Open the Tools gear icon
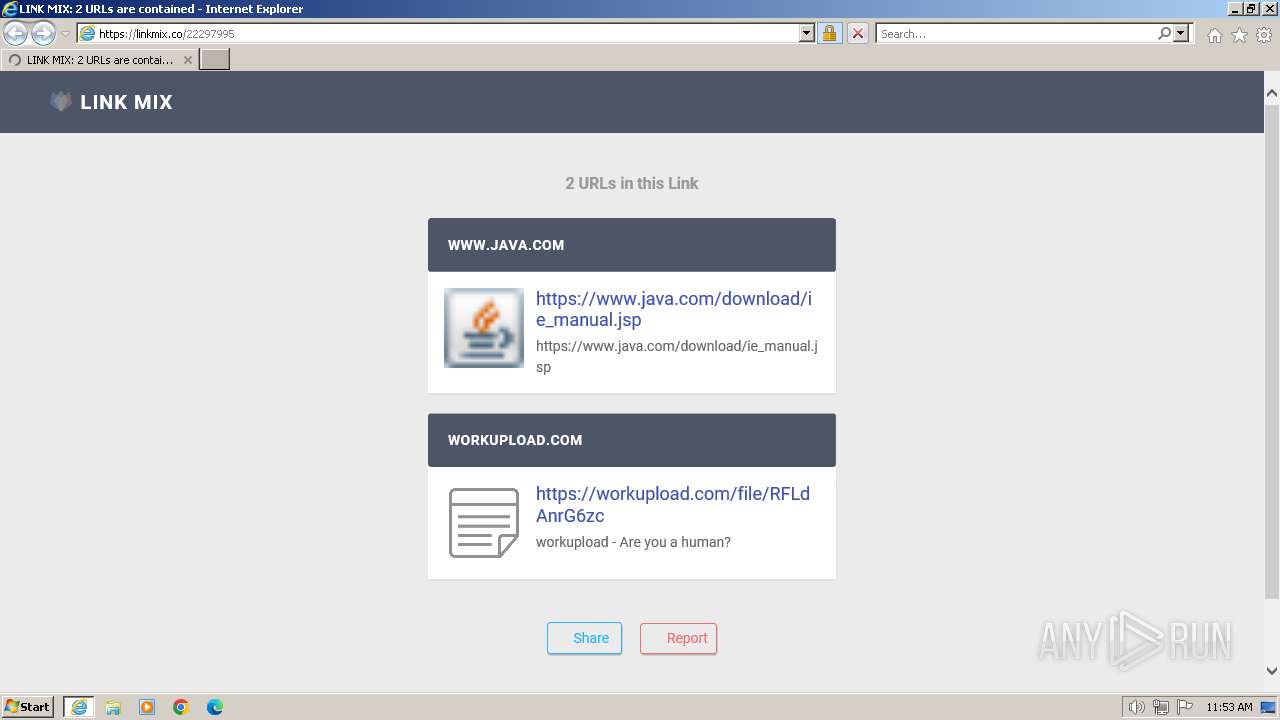 pos(1264,35)
